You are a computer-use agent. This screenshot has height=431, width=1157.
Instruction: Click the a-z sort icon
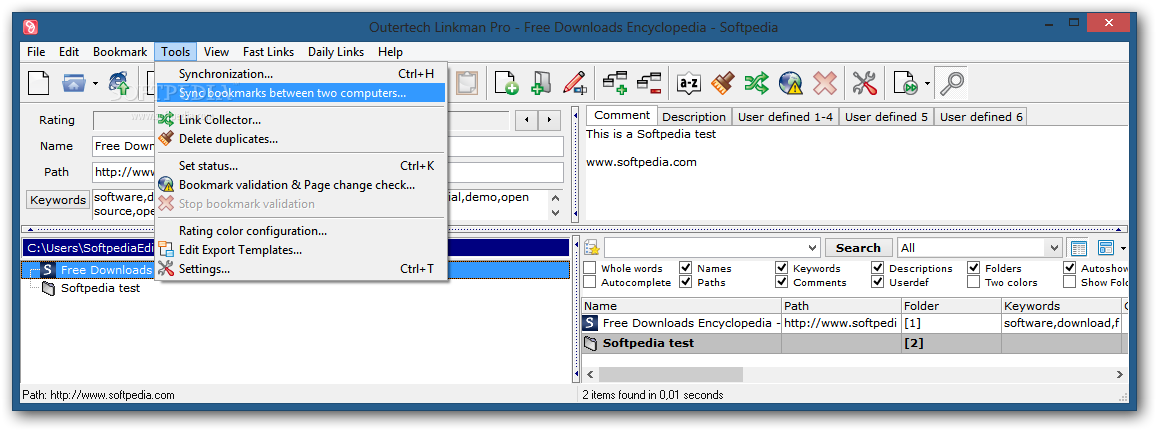coord(688,83)
